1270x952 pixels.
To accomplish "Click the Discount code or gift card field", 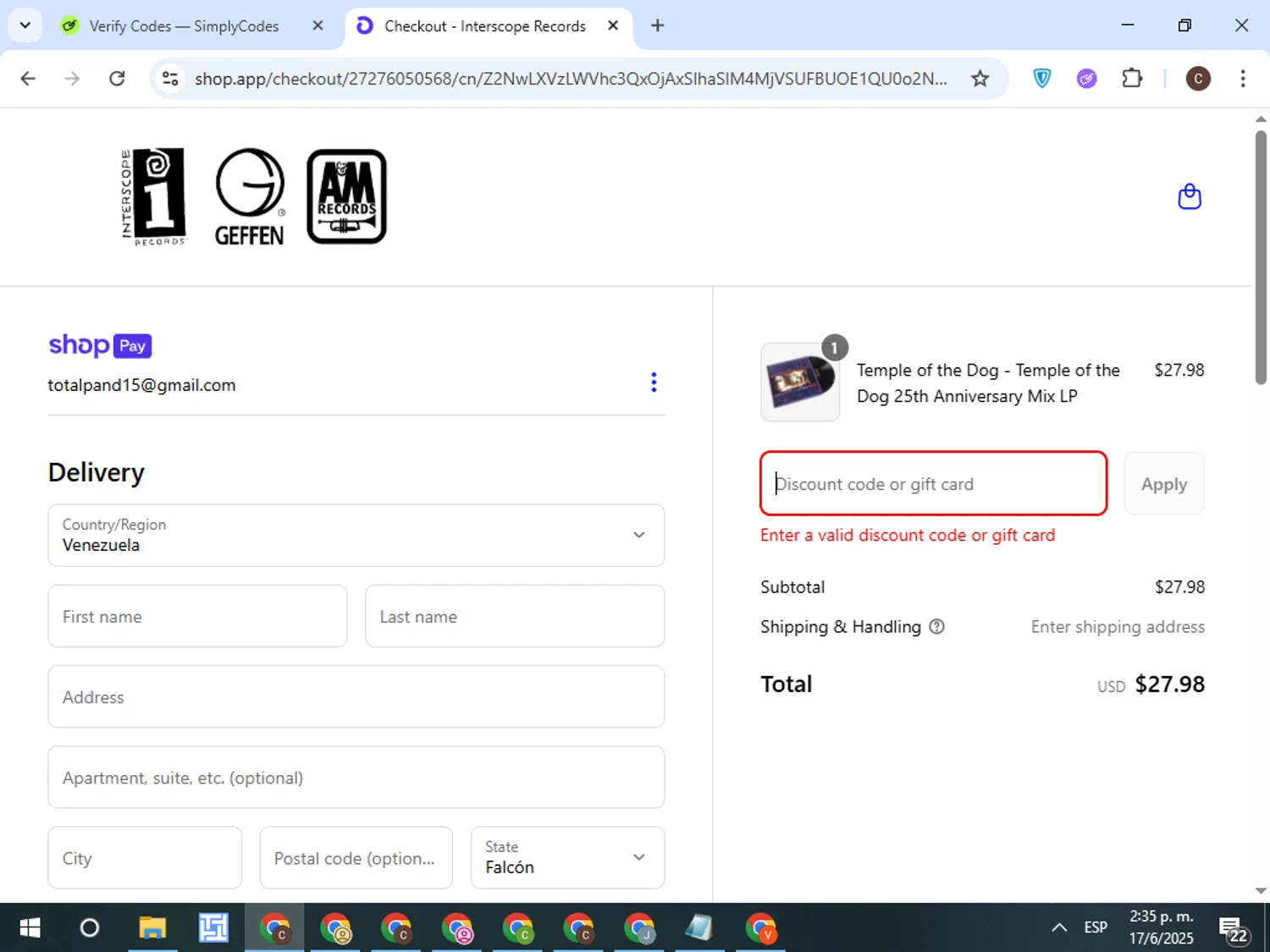I will tap(933, 483).
